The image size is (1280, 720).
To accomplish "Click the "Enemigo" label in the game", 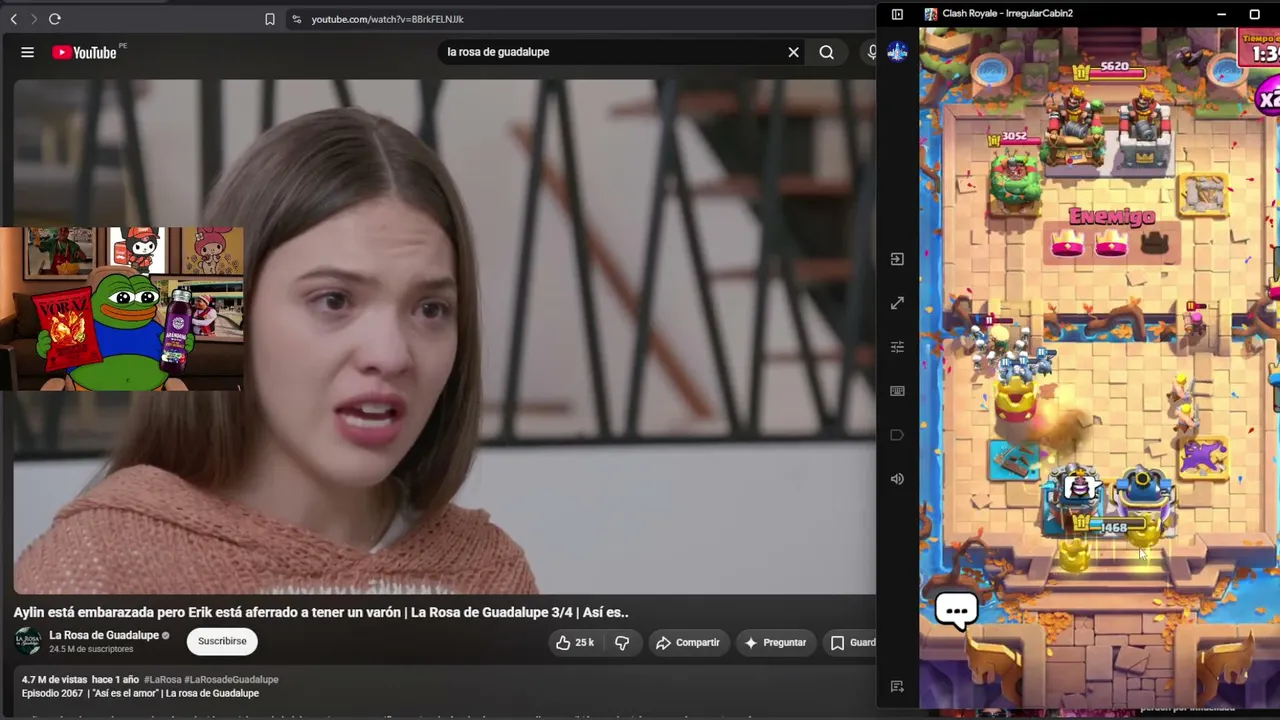I will 1112,216.
